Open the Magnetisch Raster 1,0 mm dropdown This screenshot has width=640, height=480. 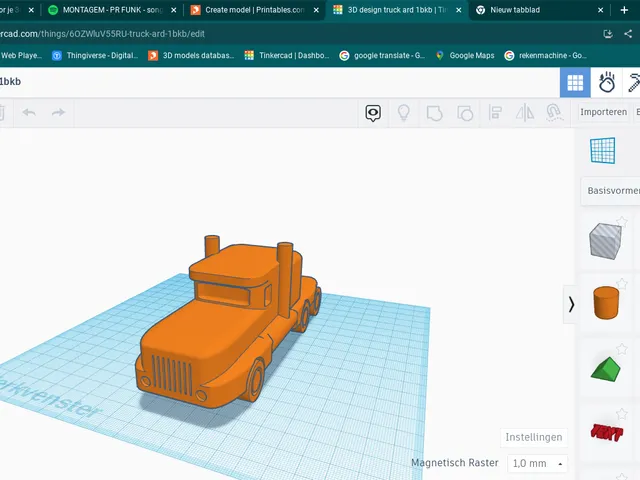[x=537, y=463]
